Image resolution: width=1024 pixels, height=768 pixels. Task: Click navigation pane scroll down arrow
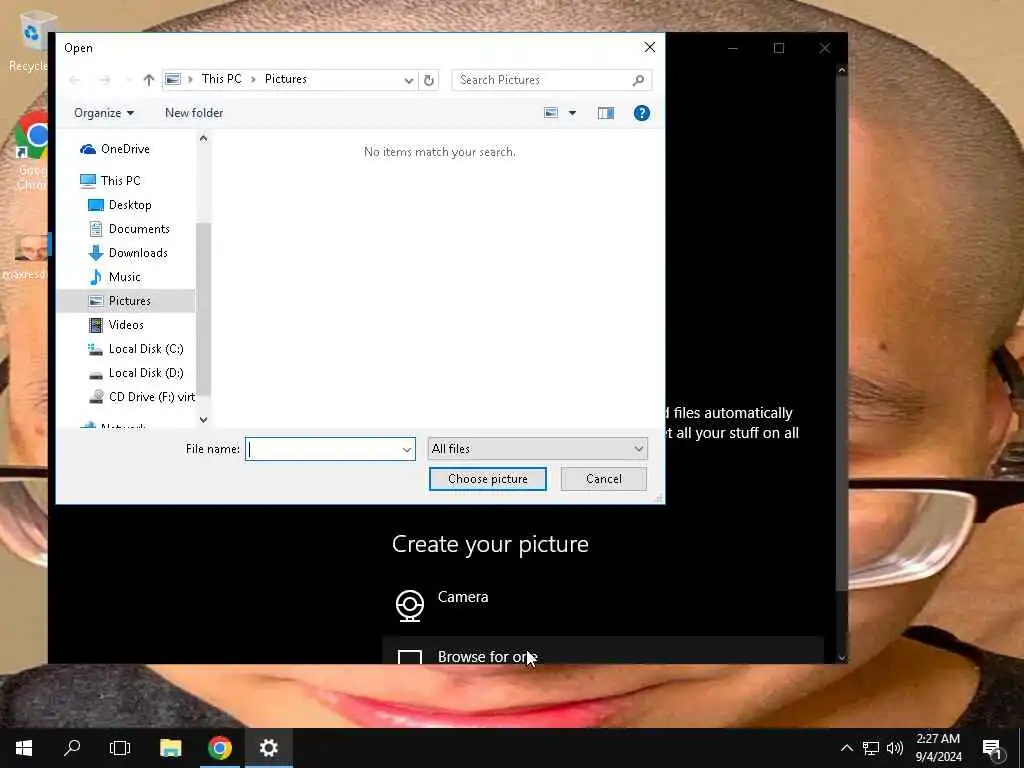(x=203, y=420)
